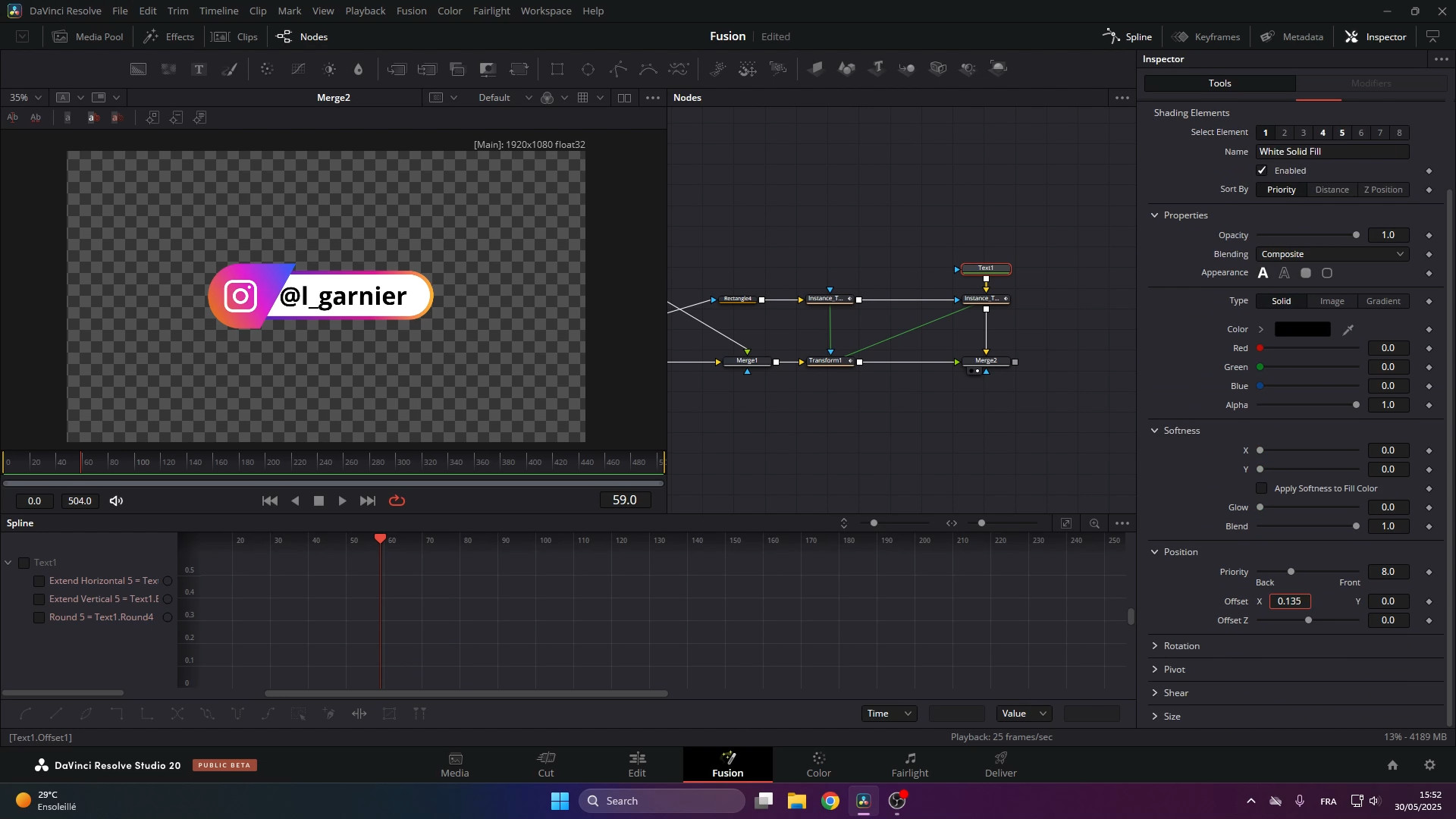Check Round 5 spline checkbox
This screenshot has width=1456, height=819.
39,617
